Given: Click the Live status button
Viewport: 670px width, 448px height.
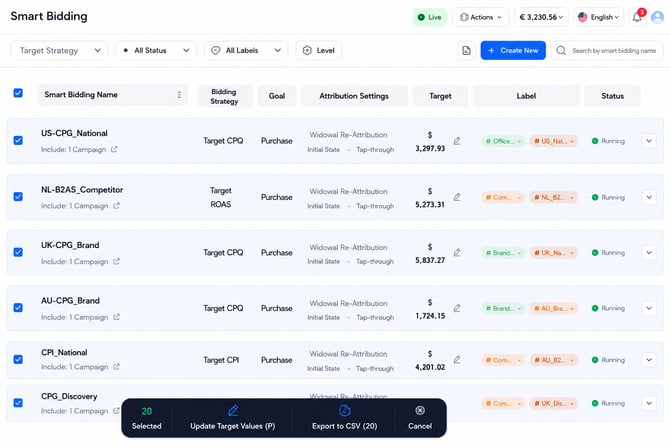Looking at the screenshot, I should click(x=429, y=17).
